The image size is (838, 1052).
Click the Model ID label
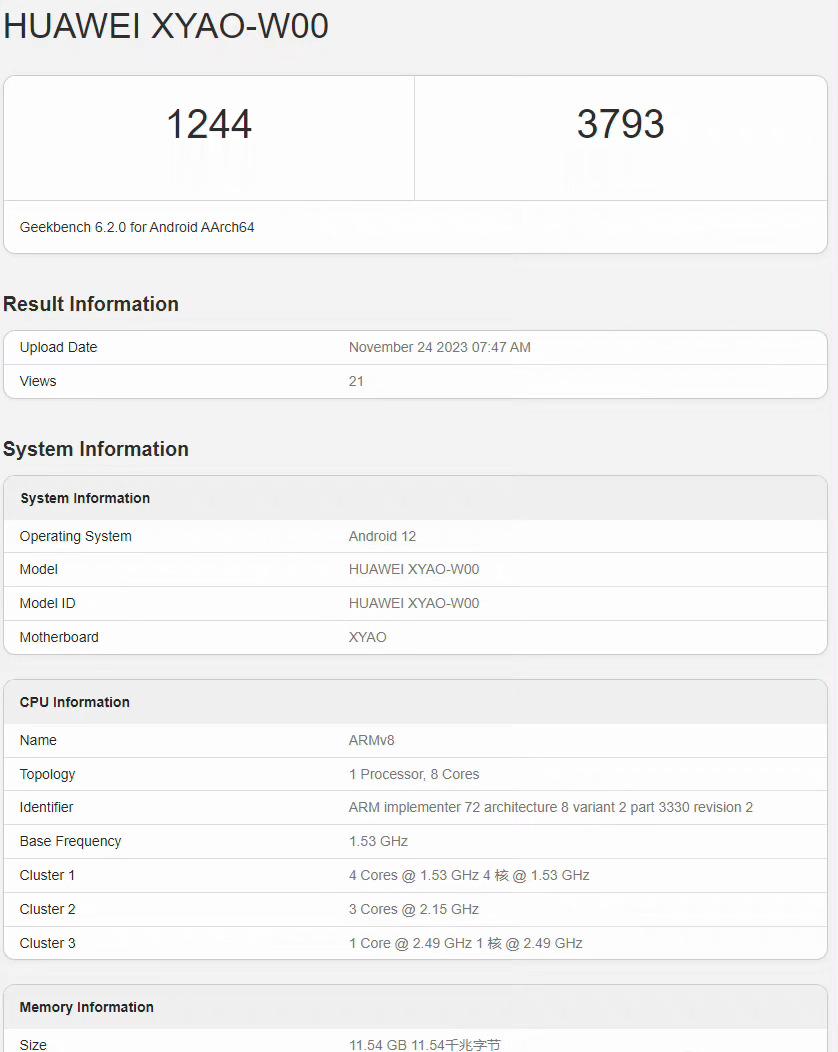coord(47,603)
